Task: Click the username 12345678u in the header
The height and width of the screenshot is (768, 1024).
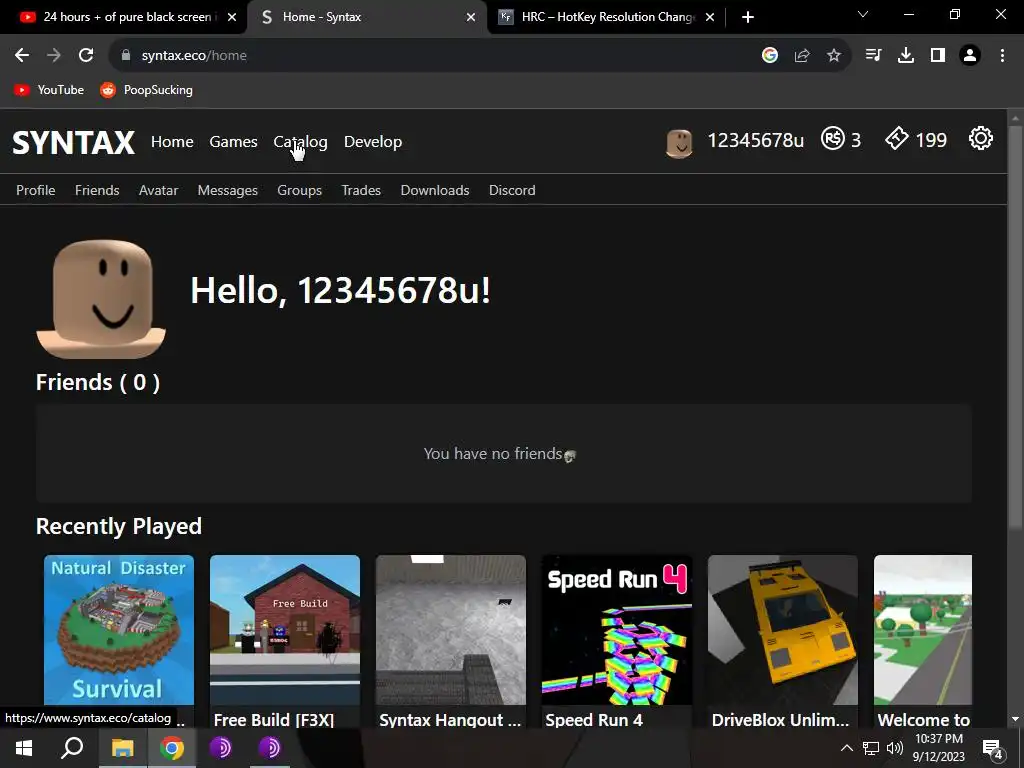Action: (x=756, y=140)
